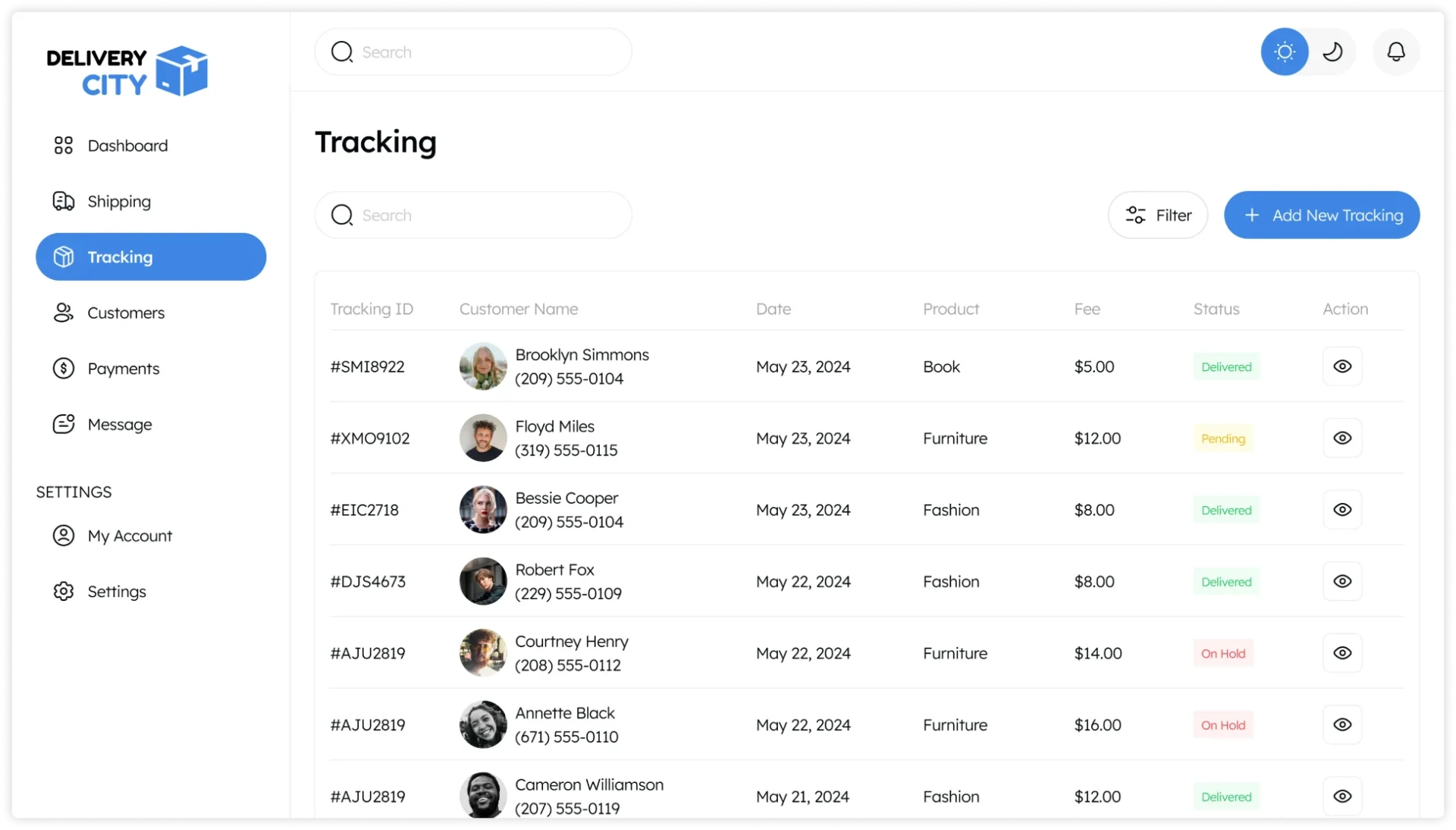Open the notifications bell icon
The image size is (1456, 830).
[1395, 52]
